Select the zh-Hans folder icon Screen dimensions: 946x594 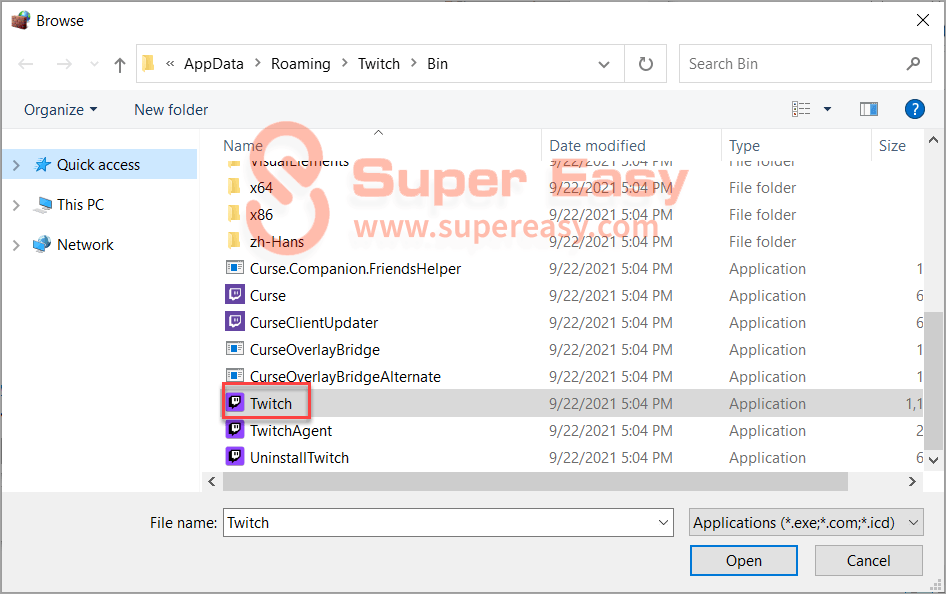click(x=234, y=241)
